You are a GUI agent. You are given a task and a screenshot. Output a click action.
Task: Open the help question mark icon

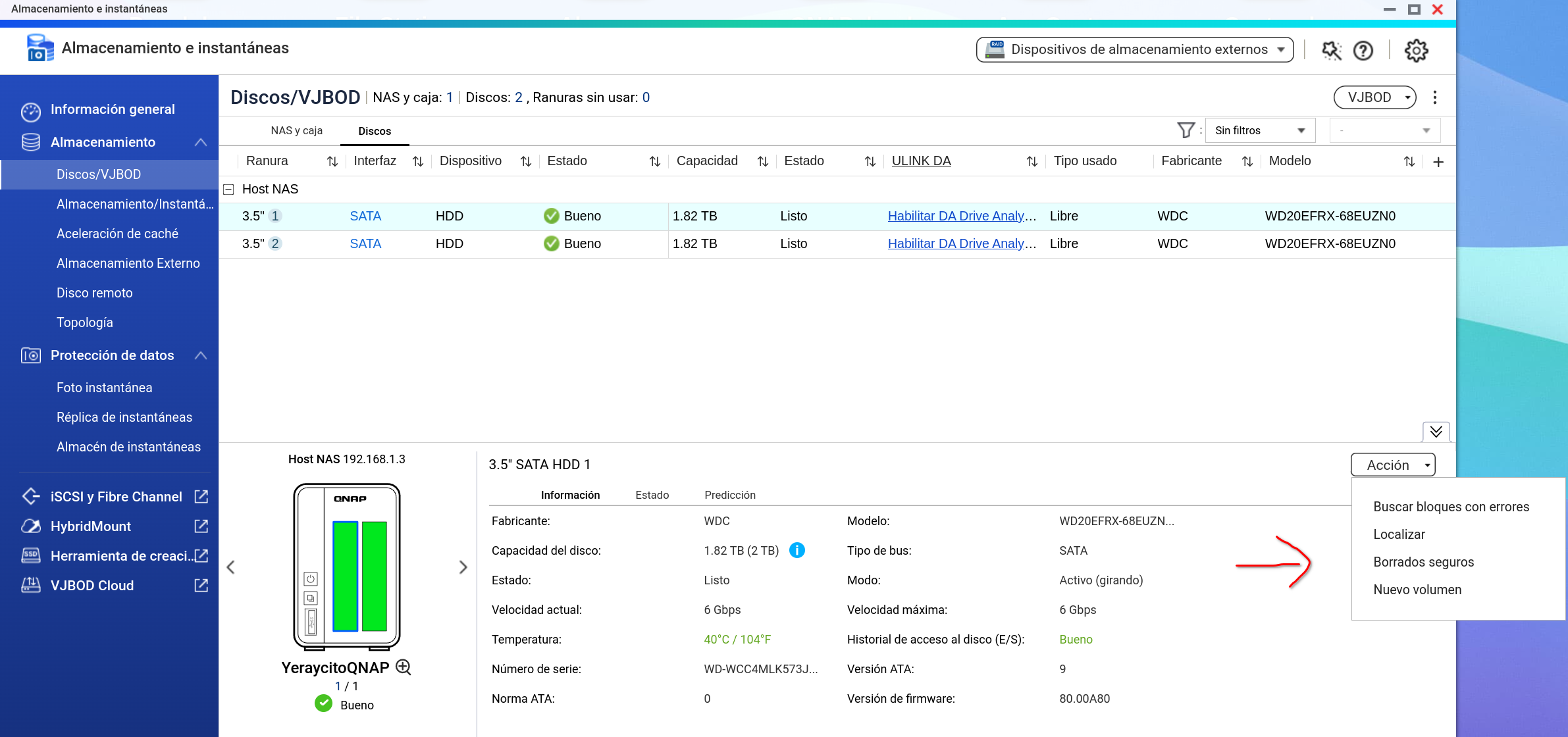click(1363, 51)
